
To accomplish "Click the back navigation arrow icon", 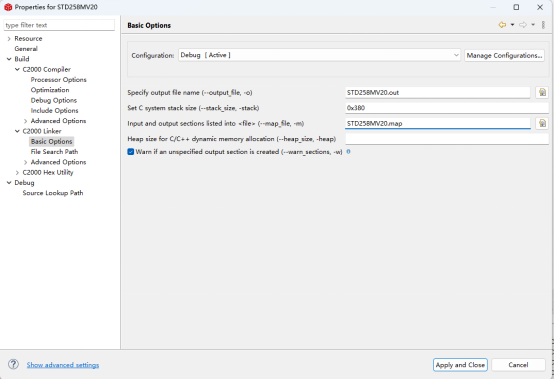I will click(502, 25).
